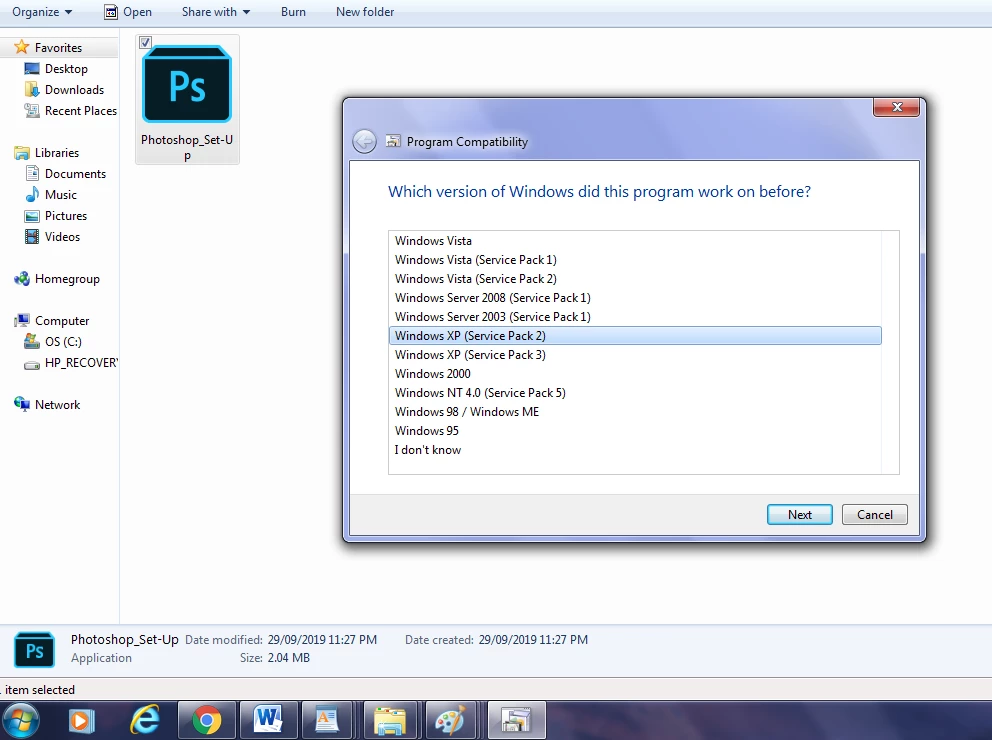The height and width of the screenshot is (740, 992).
Task: Click the Pictures library icon
Action: pos(32,216)
